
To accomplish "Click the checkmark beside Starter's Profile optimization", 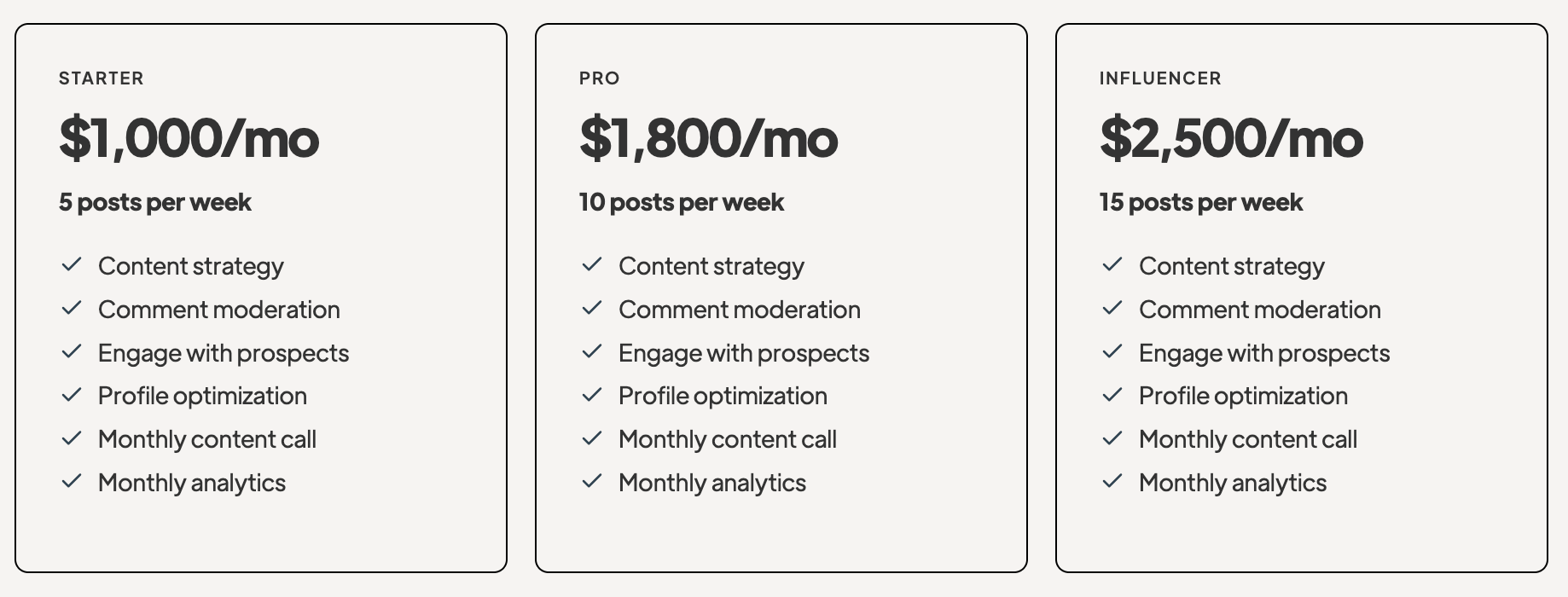I will (72, 395).
